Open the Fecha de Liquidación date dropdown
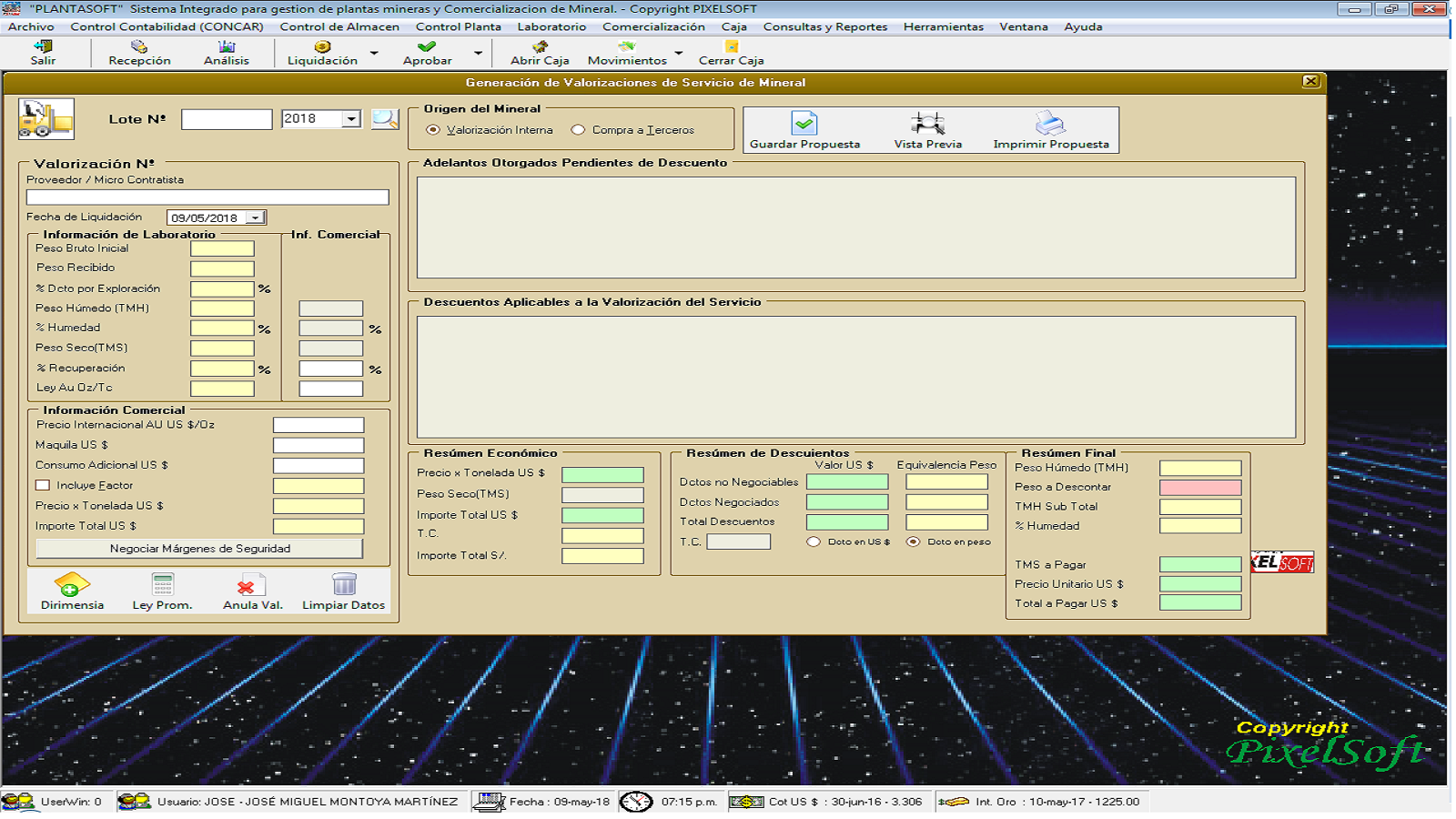This screenshot has height=819, width=1456. 256,217
